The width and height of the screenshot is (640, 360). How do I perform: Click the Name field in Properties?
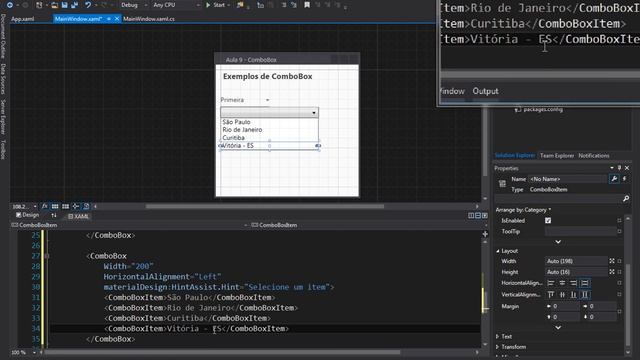567,179
